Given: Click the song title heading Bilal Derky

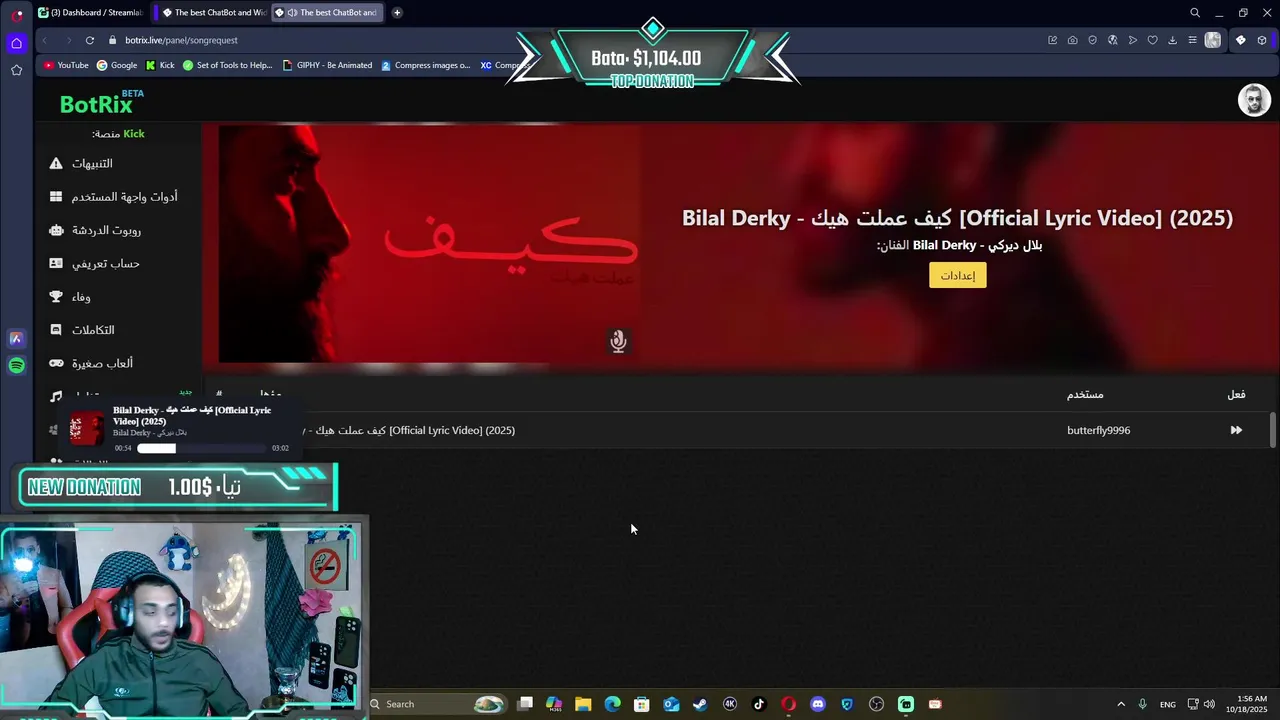Looking at the screenshot, I should (957, 218).
